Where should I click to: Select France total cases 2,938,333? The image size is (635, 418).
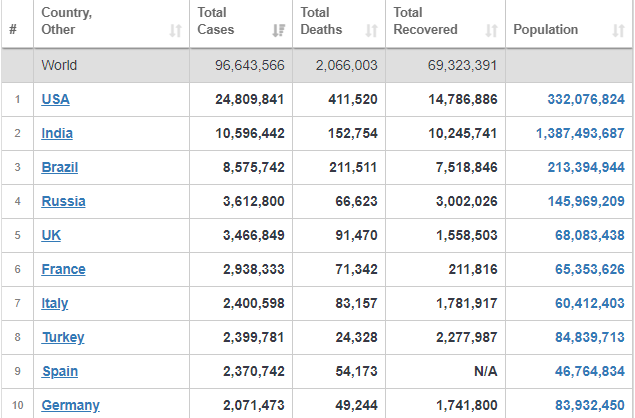click(x=254, y=269)
